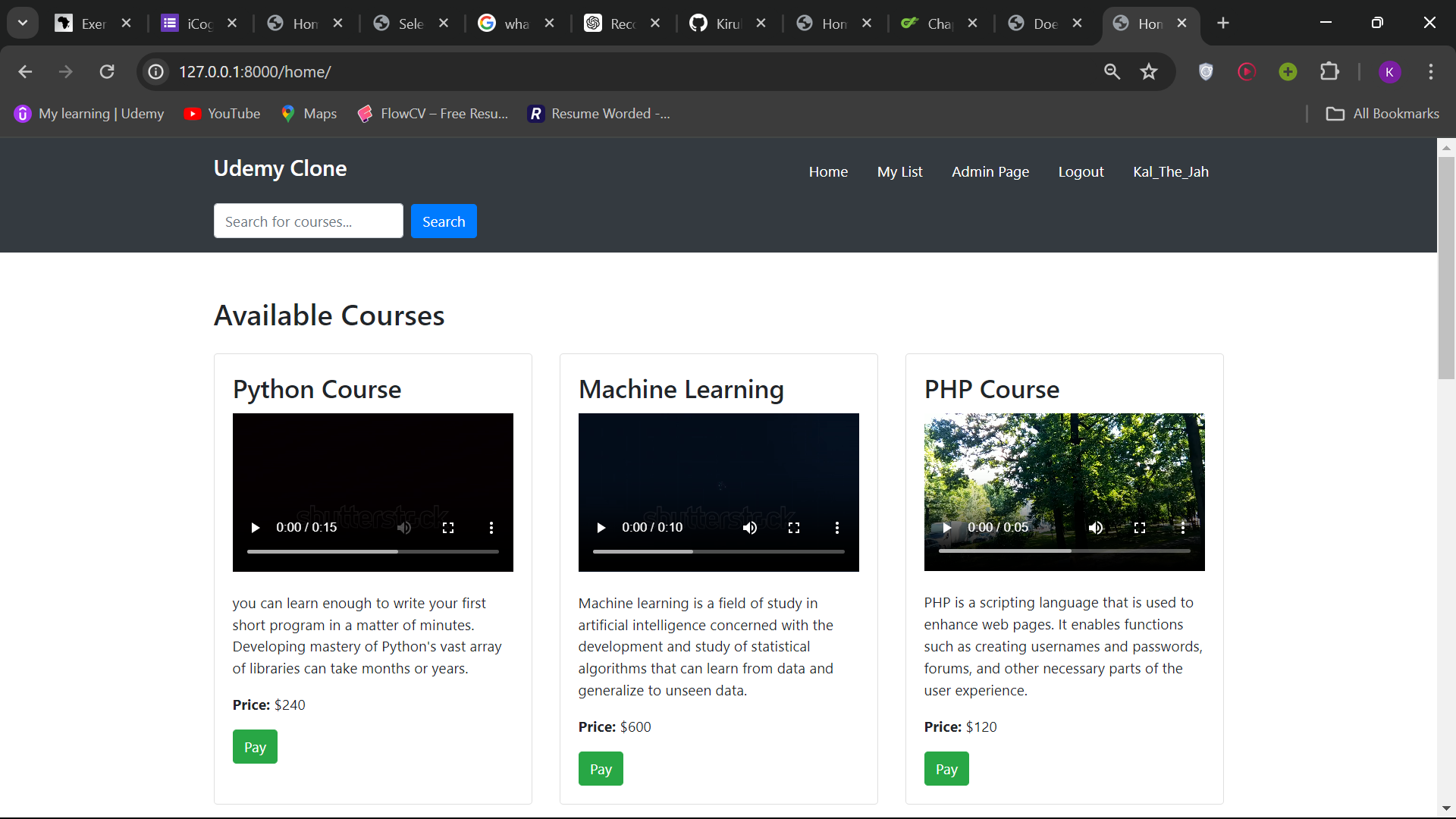Open the YouTube bookmark
Viewport: 1456px width, 819px height.
tap(222, 114)
